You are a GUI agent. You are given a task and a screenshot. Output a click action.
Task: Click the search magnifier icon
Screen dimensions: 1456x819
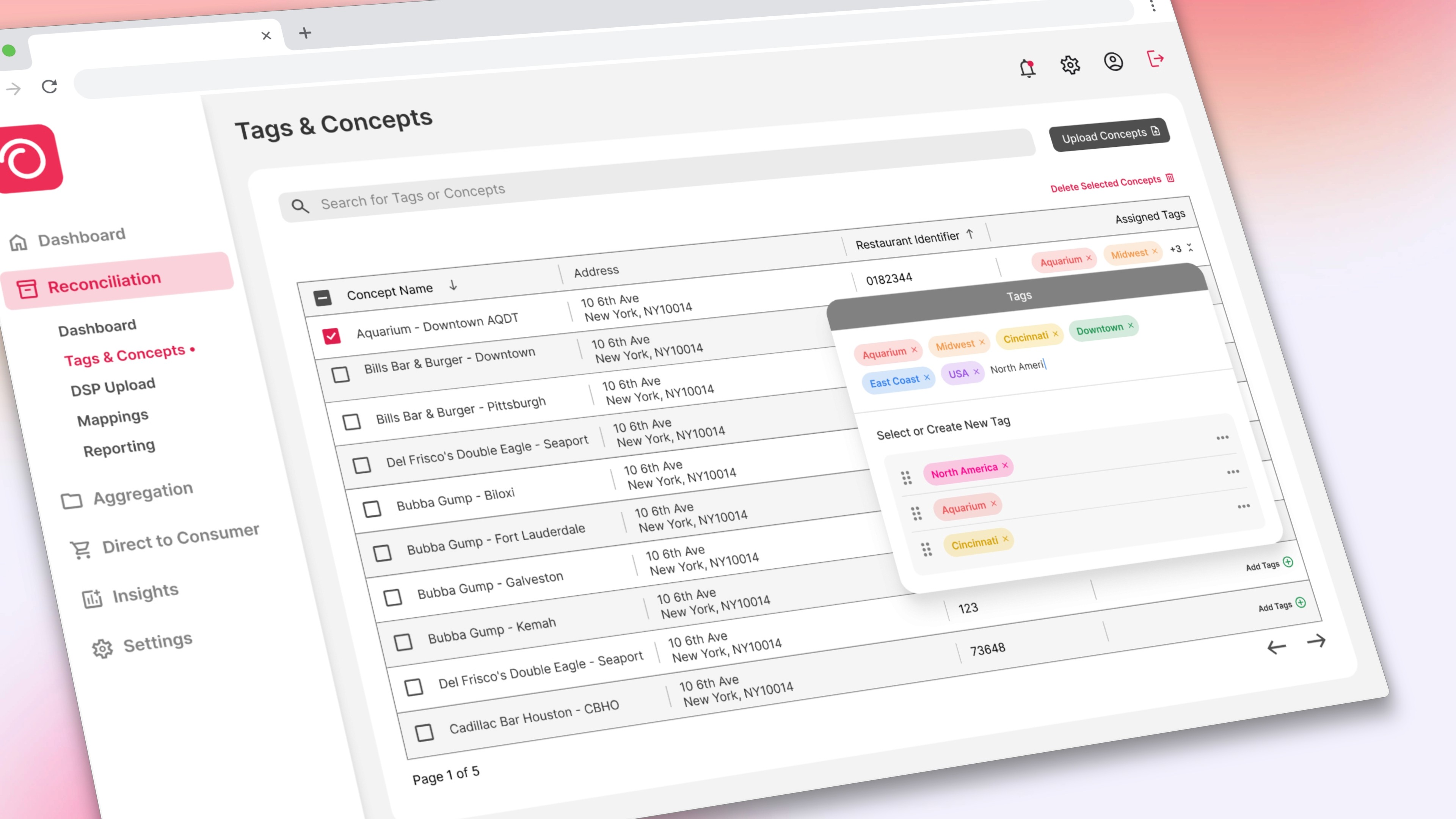click(300, 206)
